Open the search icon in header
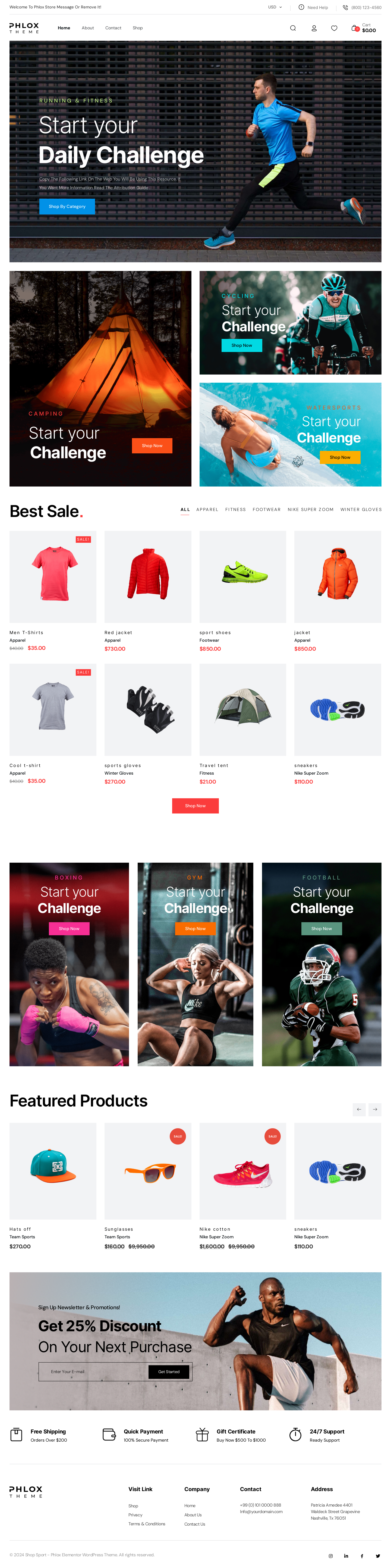 tap(292, 28)
